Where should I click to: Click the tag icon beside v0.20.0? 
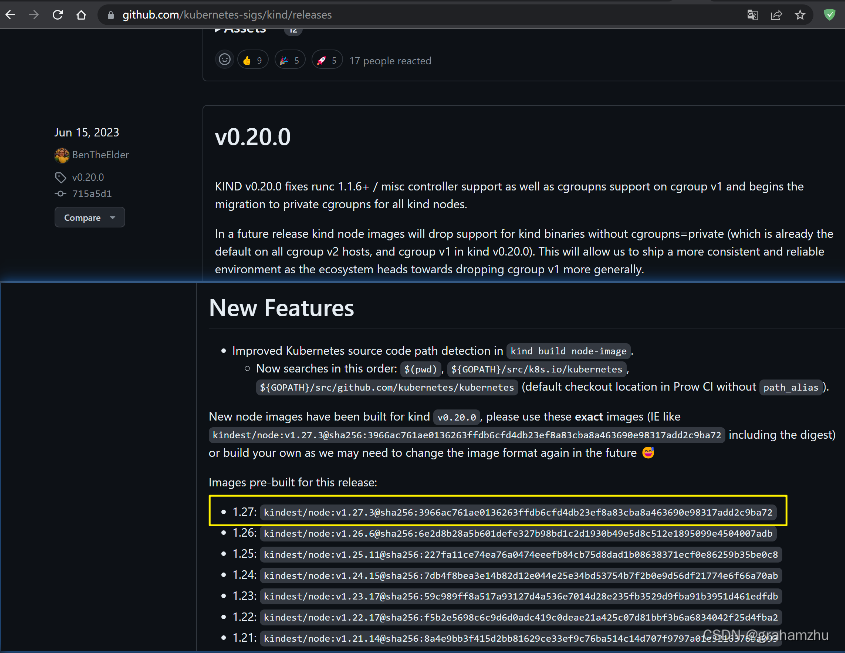coord(60,177)
